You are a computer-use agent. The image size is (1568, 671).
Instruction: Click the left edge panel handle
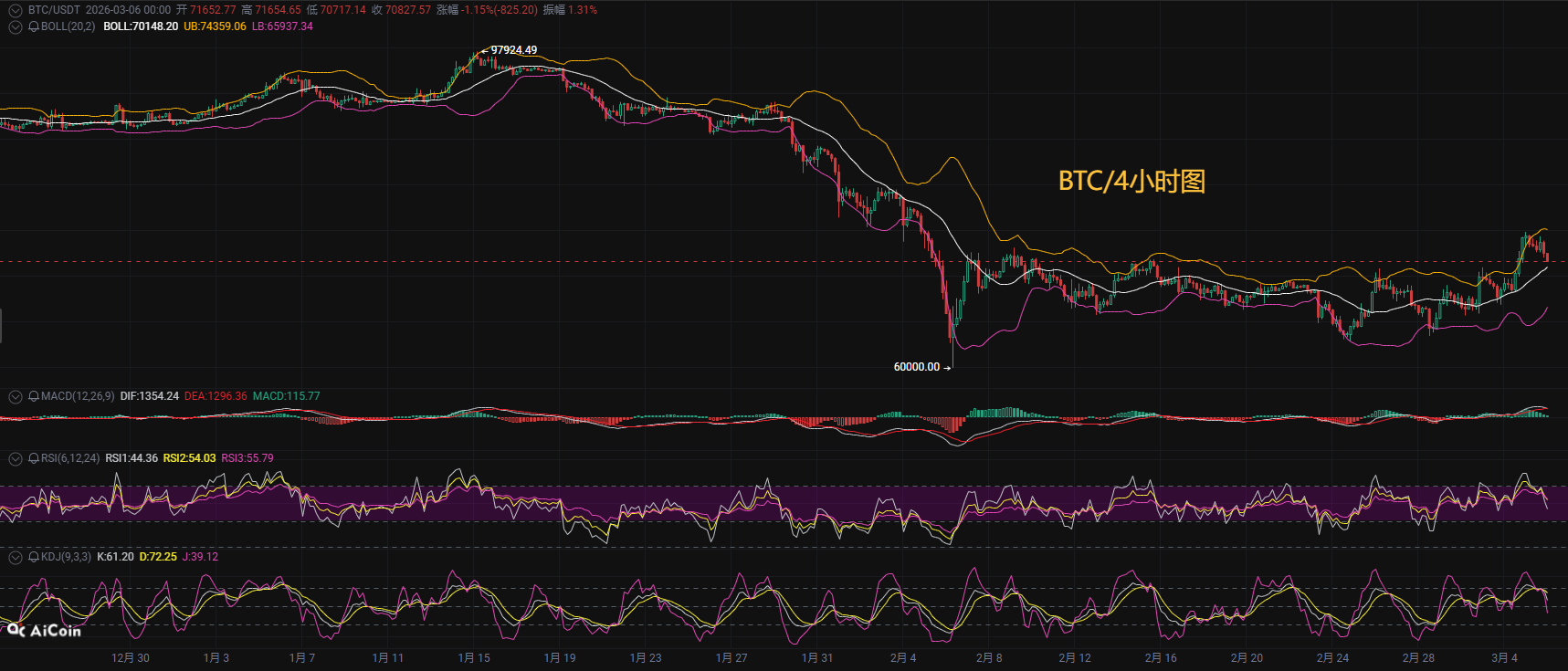point(1,326)
